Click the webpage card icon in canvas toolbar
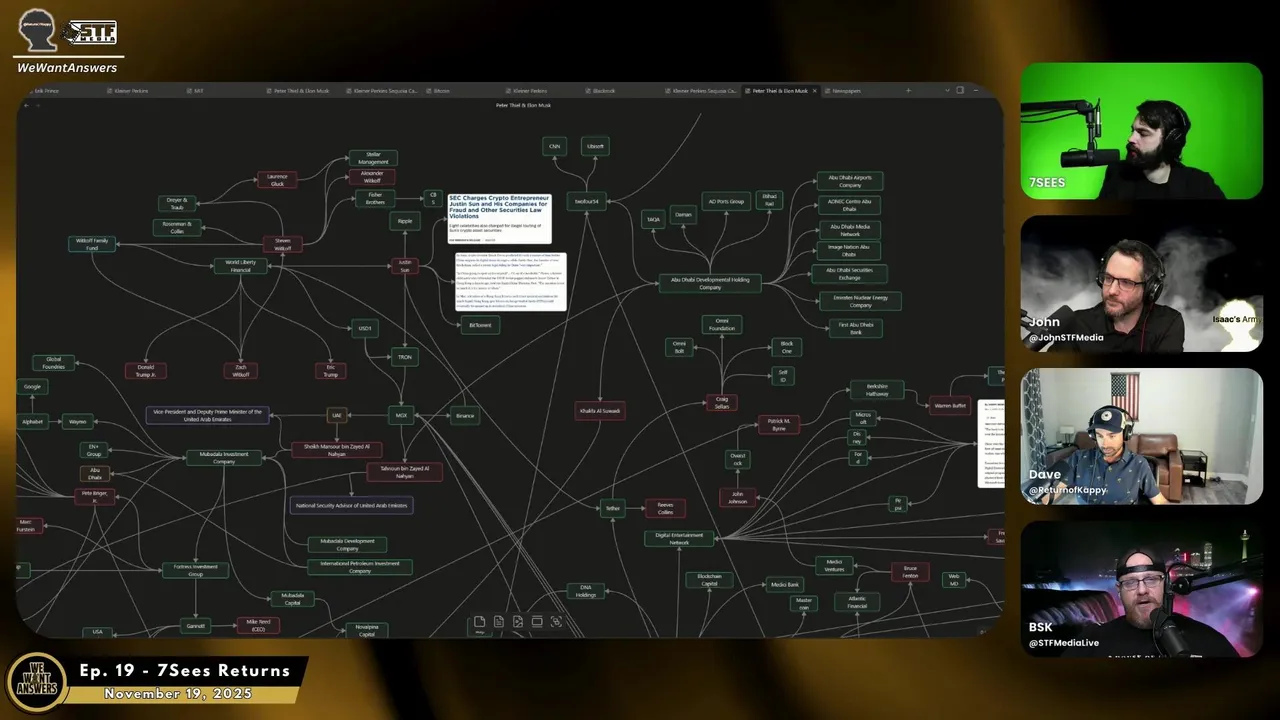The image size is (1280, 720). [537, 622]
